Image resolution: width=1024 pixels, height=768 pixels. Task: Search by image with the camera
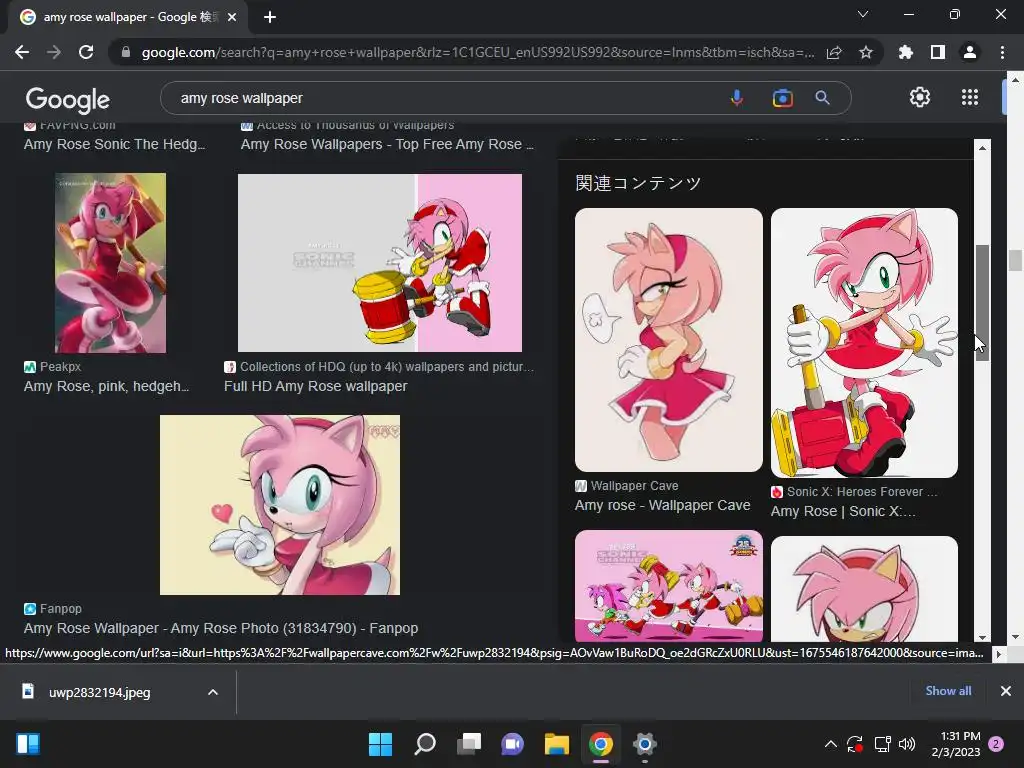tap(782, 98)
